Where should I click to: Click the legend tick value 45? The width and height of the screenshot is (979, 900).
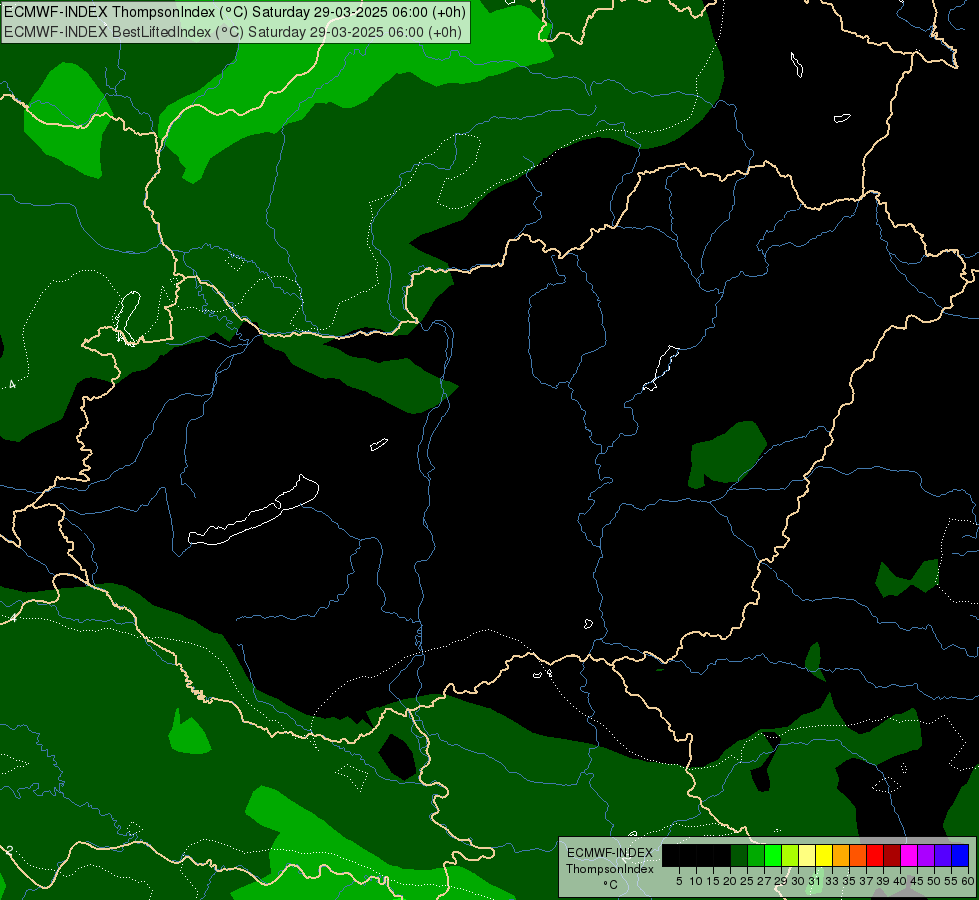[x=917, y=881]
